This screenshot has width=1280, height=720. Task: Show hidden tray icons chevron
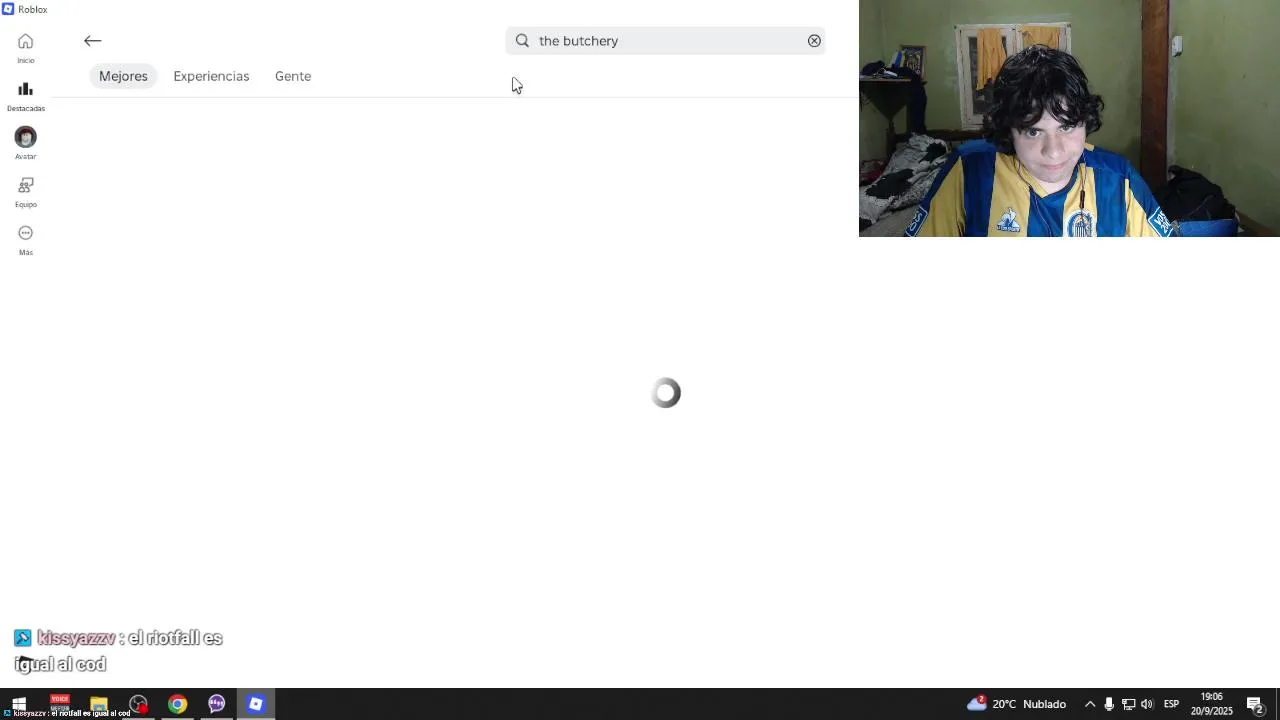1090,704
